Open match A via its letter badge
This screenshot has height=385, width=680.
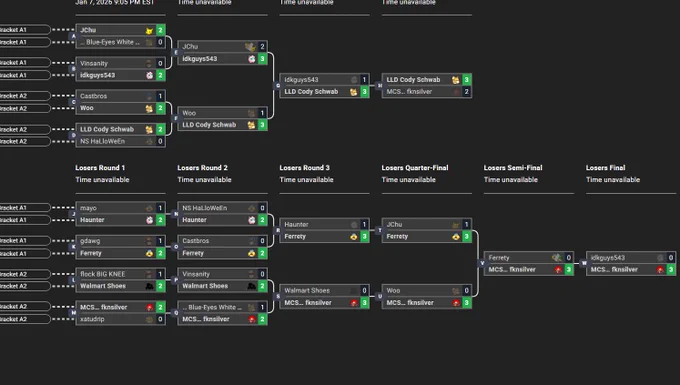[x=74, y=36]
